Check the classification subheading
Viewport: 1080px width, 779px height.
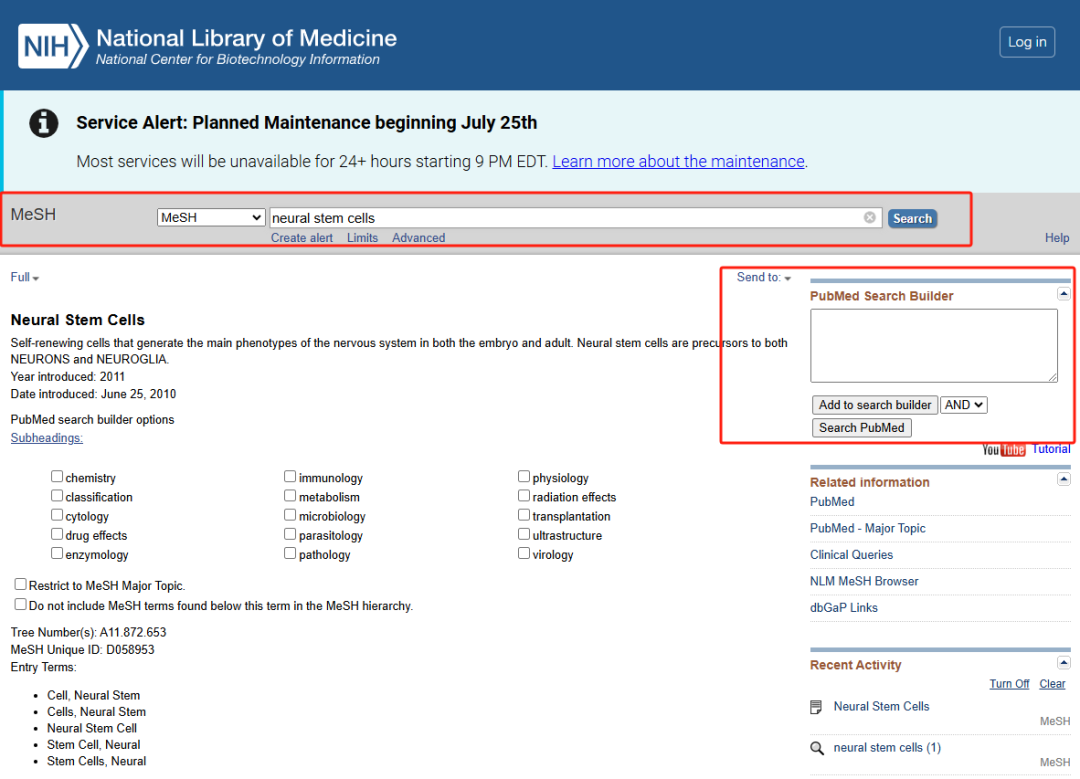[57, 496]
